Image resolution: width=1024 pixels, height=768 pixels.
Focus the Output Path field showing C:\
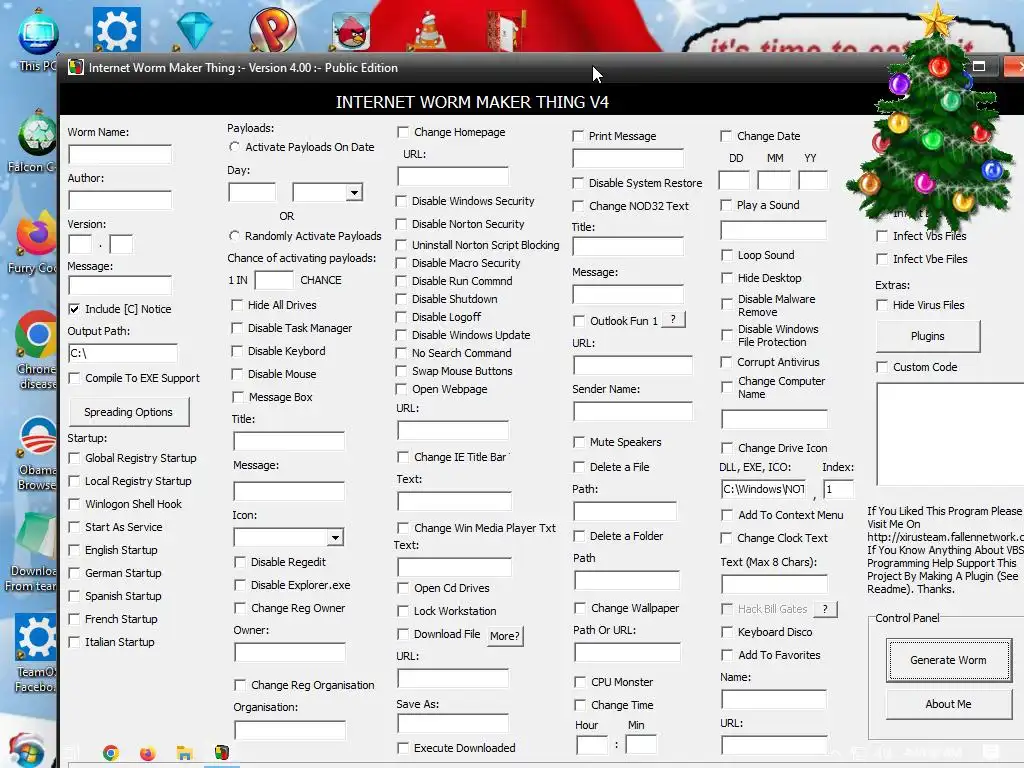(123, 353)
